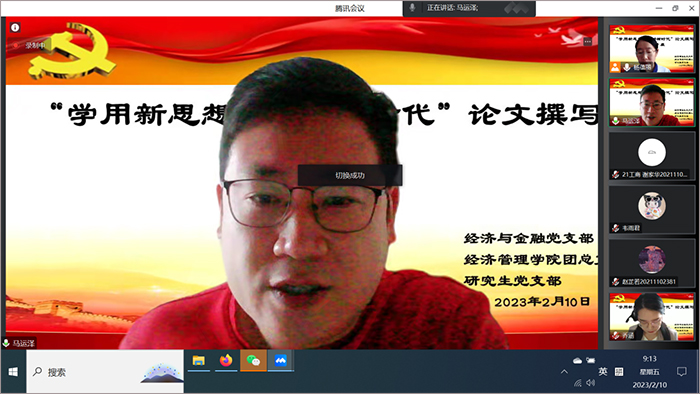Select the 马运泽 participant video thumbnail
Screen dimensions: 700x394
(x=652, y=102)
